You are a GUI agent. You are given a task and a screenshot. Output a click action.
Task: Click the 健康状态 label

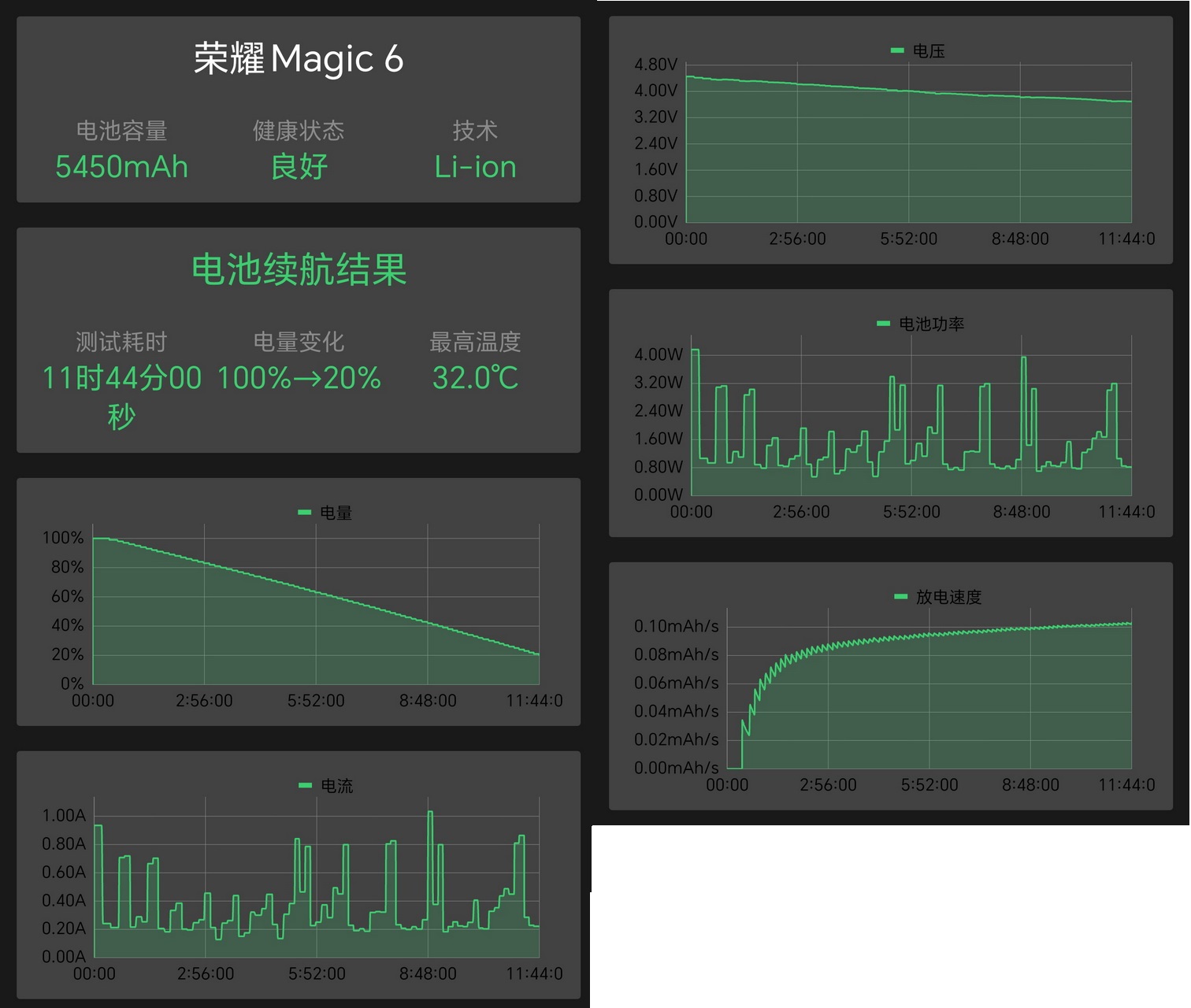pyautogui.click(x=299, y=131)
